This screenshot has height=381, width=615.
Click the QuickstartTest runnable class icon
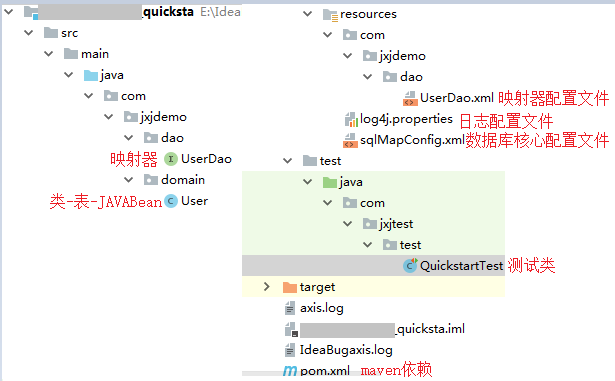(x=410, y=266)
